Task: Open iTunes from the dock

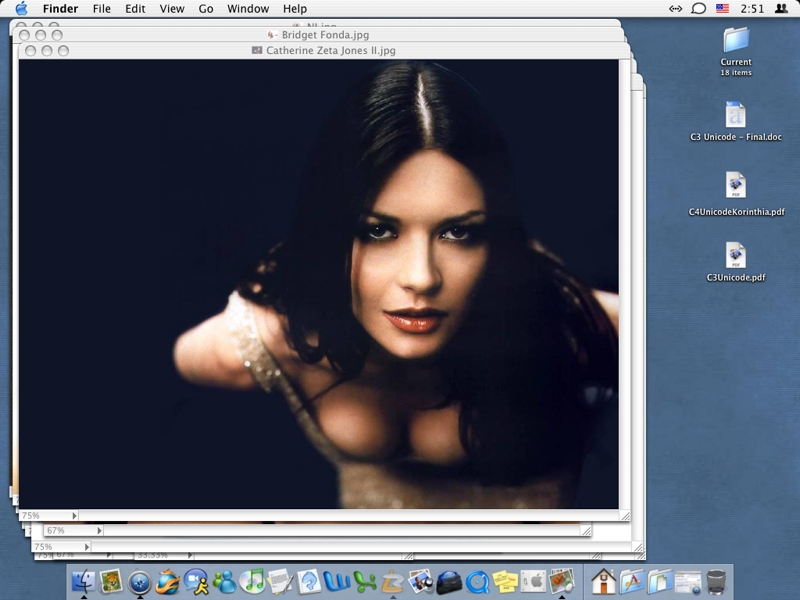Action: 252,581
